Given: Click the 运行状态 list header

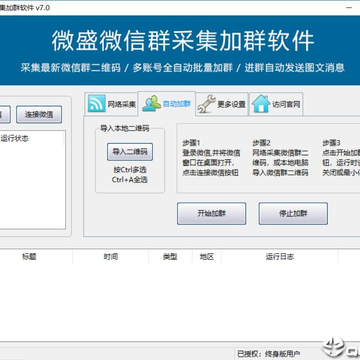Looking at the screenshot, I should coord(15,139).
